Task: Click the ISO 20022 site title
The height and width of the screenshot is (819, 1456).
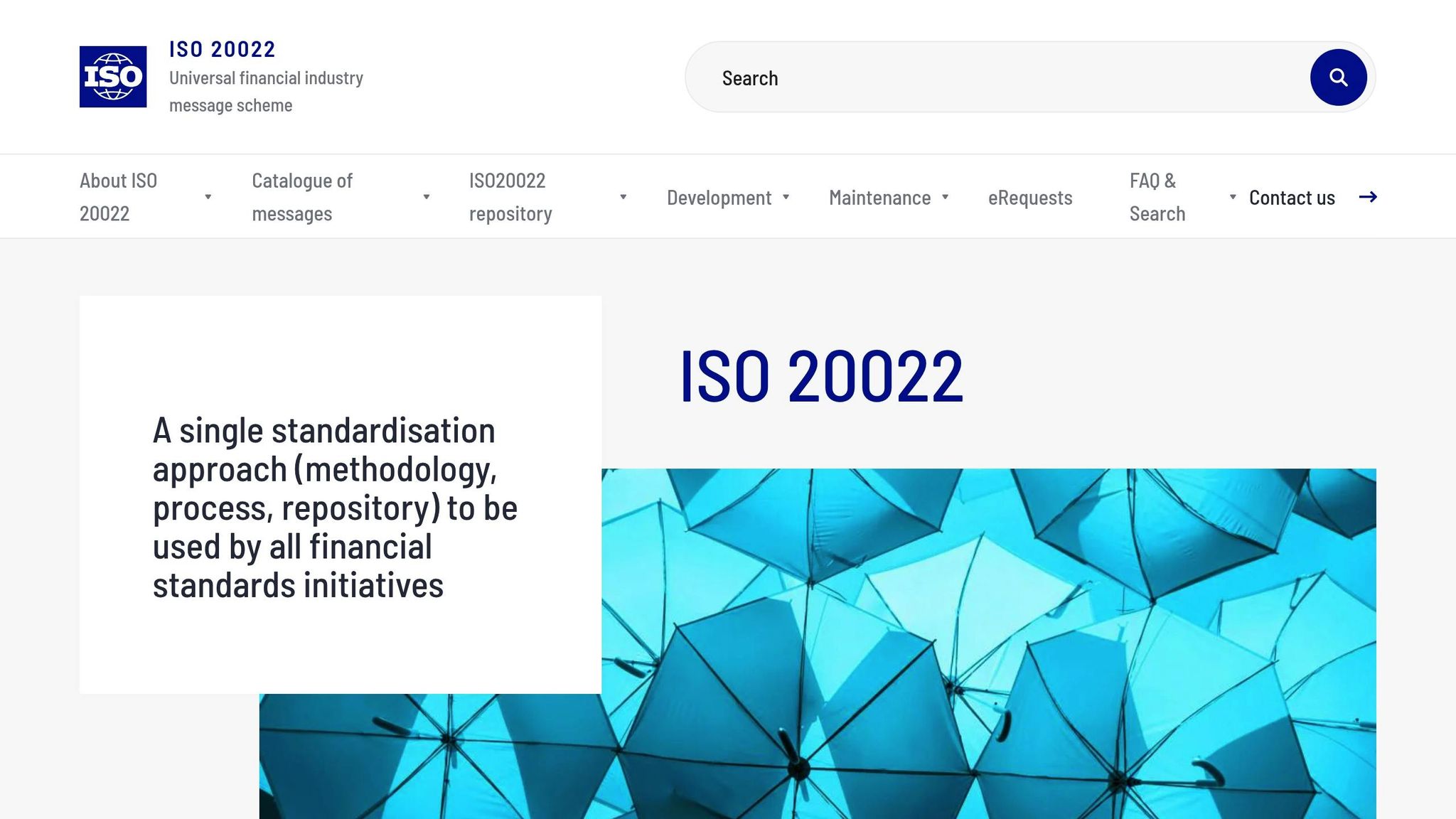Action: (222, 49)
